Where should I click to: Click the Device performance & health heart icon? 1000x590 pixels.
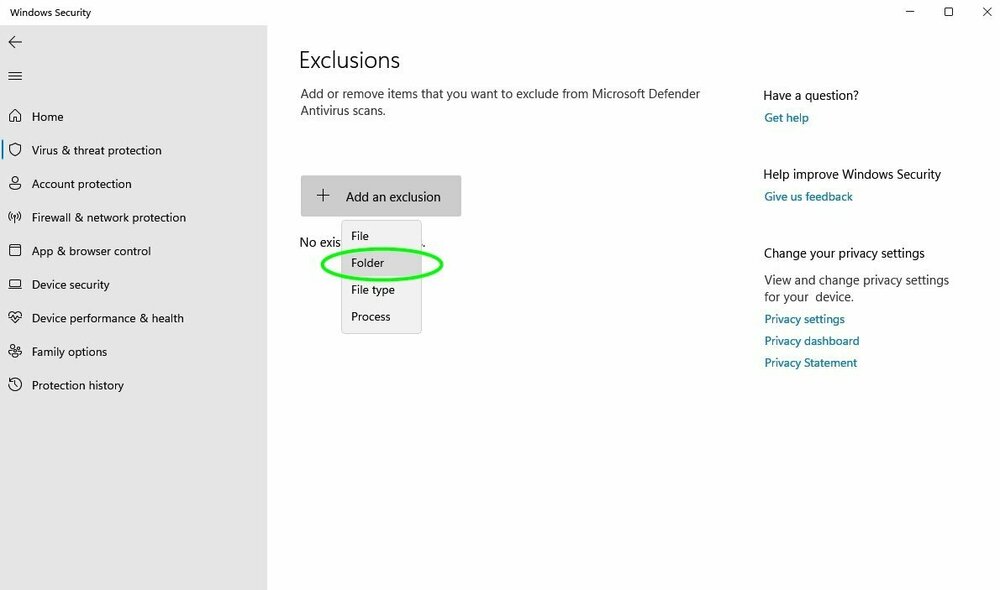coord(15,318)
